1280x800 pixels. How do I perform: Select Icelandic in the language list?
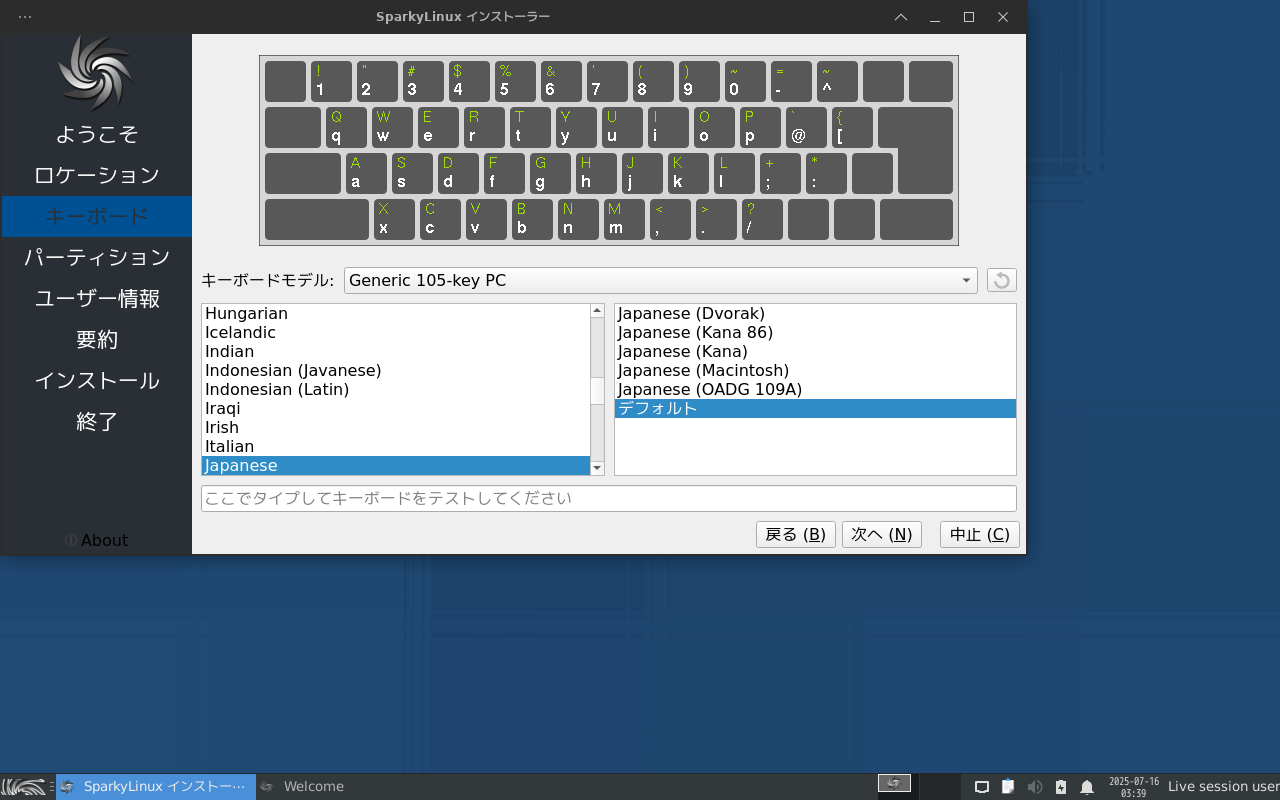pos(396,332)
